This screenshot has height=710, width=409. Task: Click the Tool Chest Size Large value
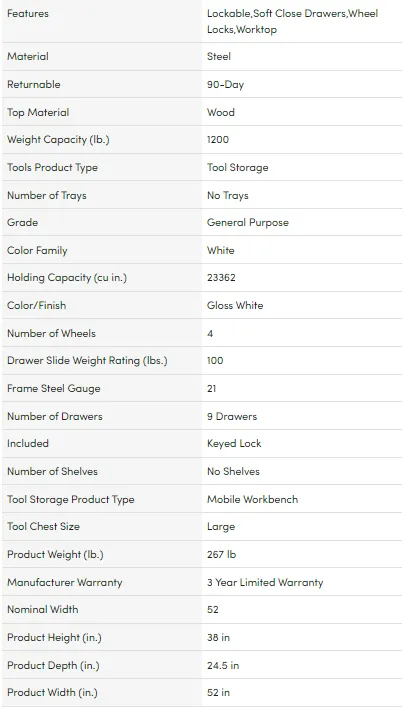(221, 527)
